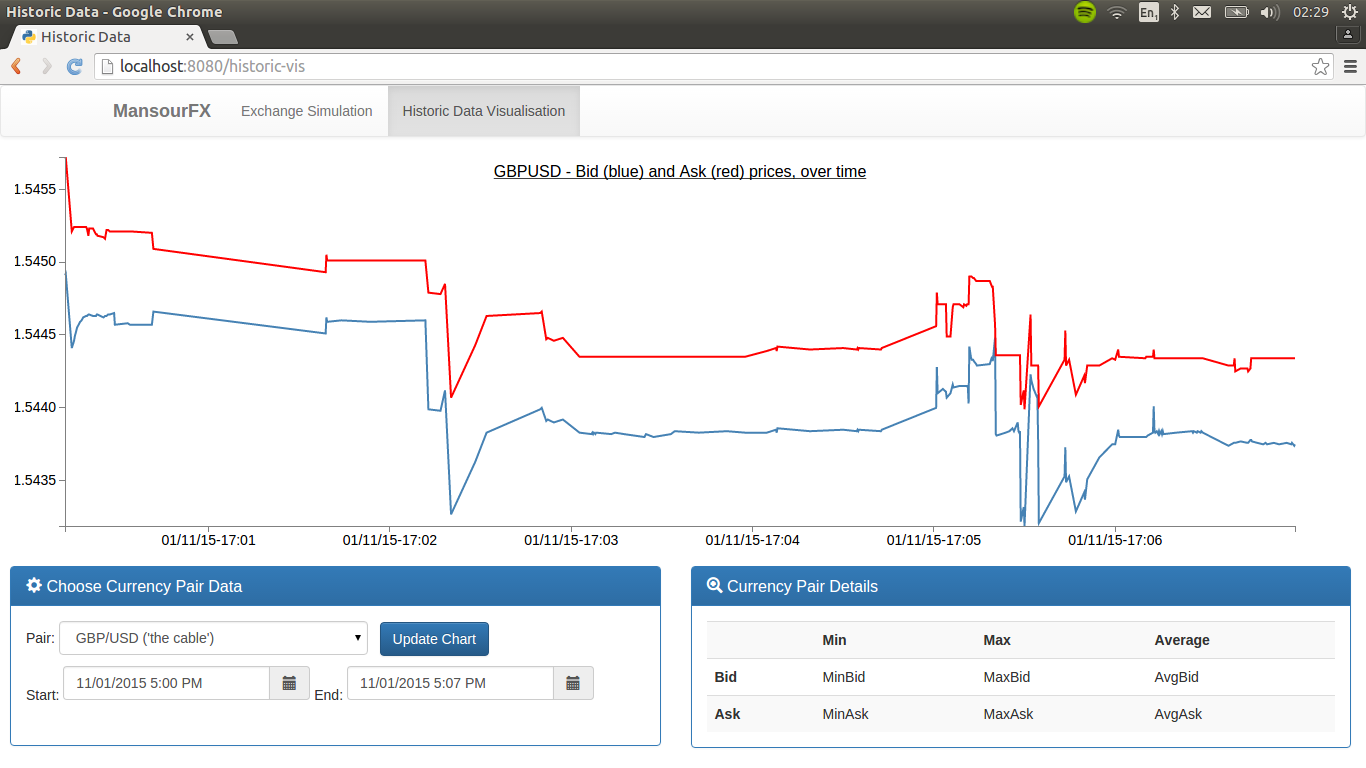Reload the page with refresh icon
Image resolution: width=1366 pixels, height=768 pixels.
coord(75,66)
